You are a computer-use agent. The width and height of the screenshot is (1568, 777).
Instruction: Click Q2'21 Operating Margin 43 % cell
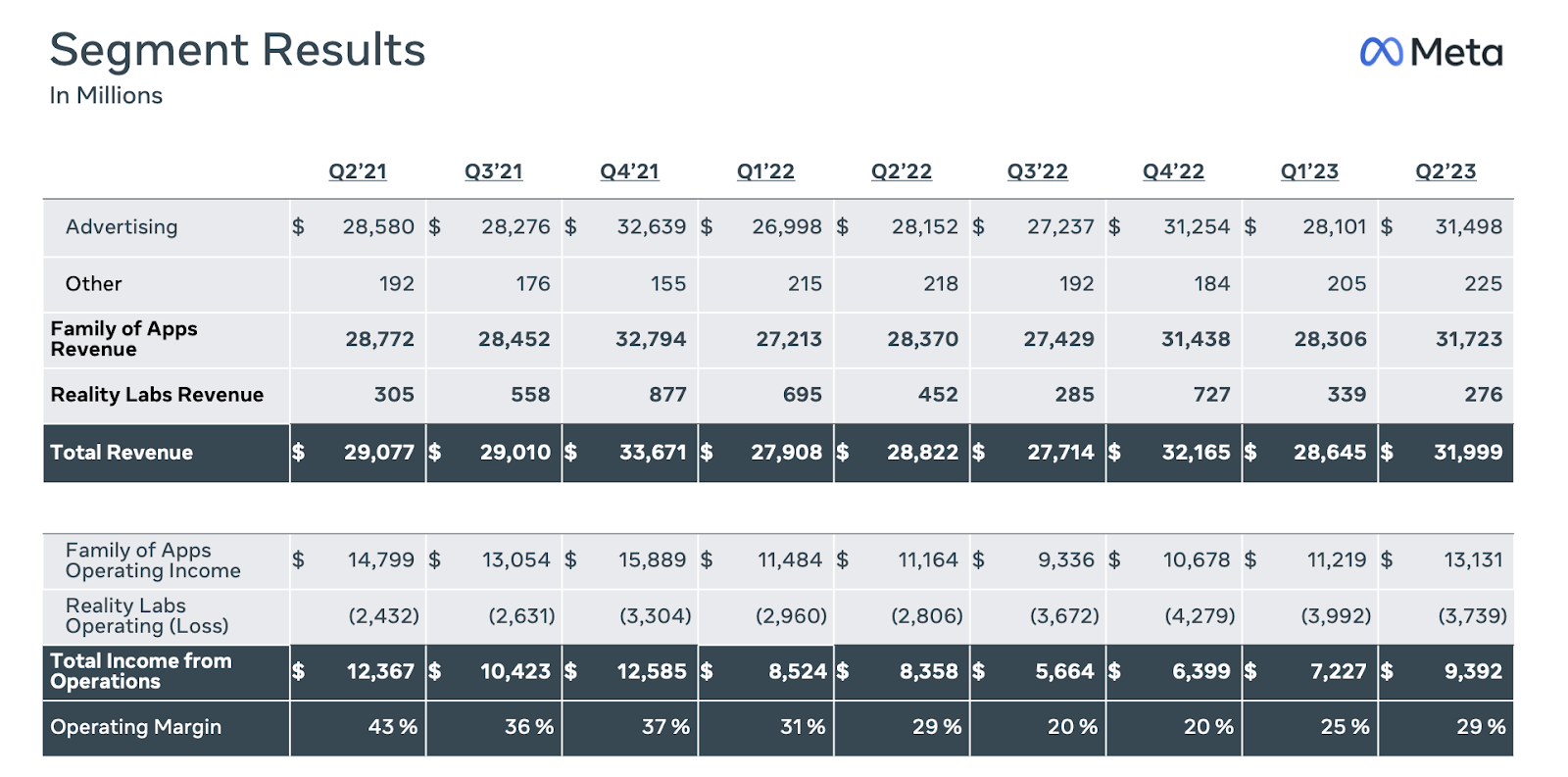pos(392,727)
